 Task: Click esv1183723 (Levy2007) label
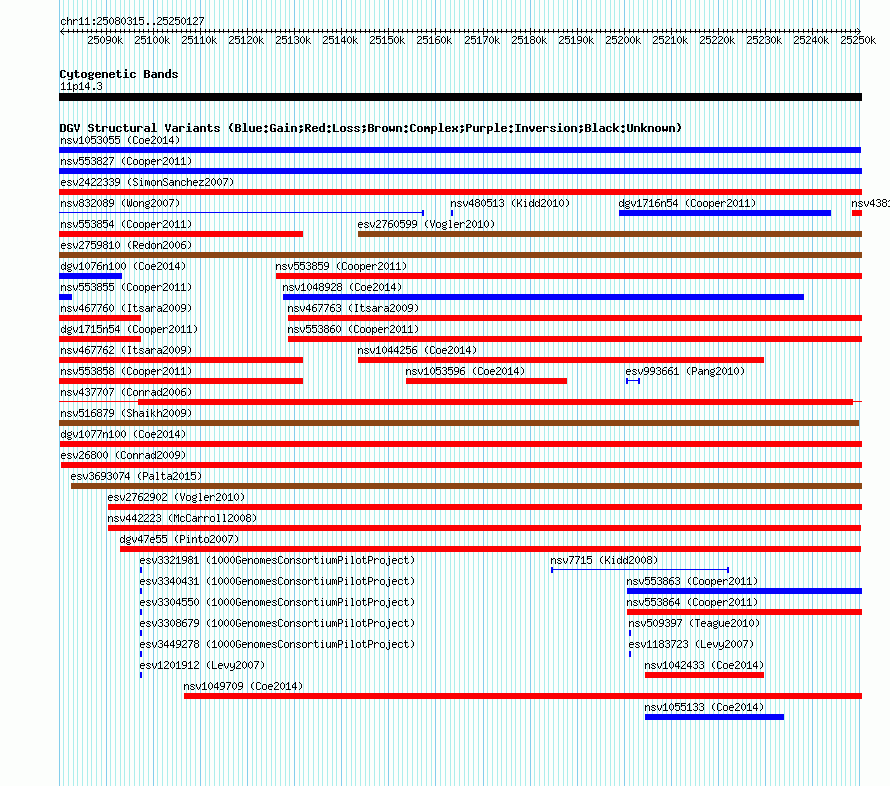691,644
